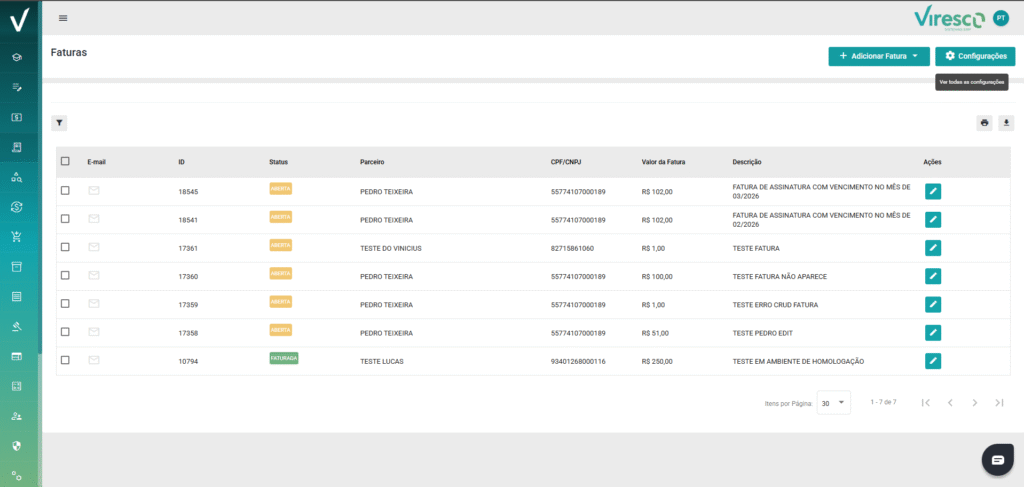Check the box for invoice 18541
Image resolution: width=1024 pixels, height=487 pixels.
pyautogui.click(x=65, y=219)
